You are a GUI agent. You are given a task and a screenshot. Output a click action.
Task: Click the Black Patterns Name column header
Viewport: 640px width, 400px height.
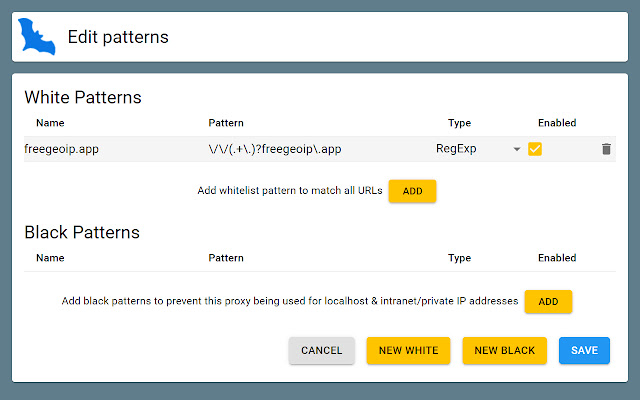(x=50, y=257)
